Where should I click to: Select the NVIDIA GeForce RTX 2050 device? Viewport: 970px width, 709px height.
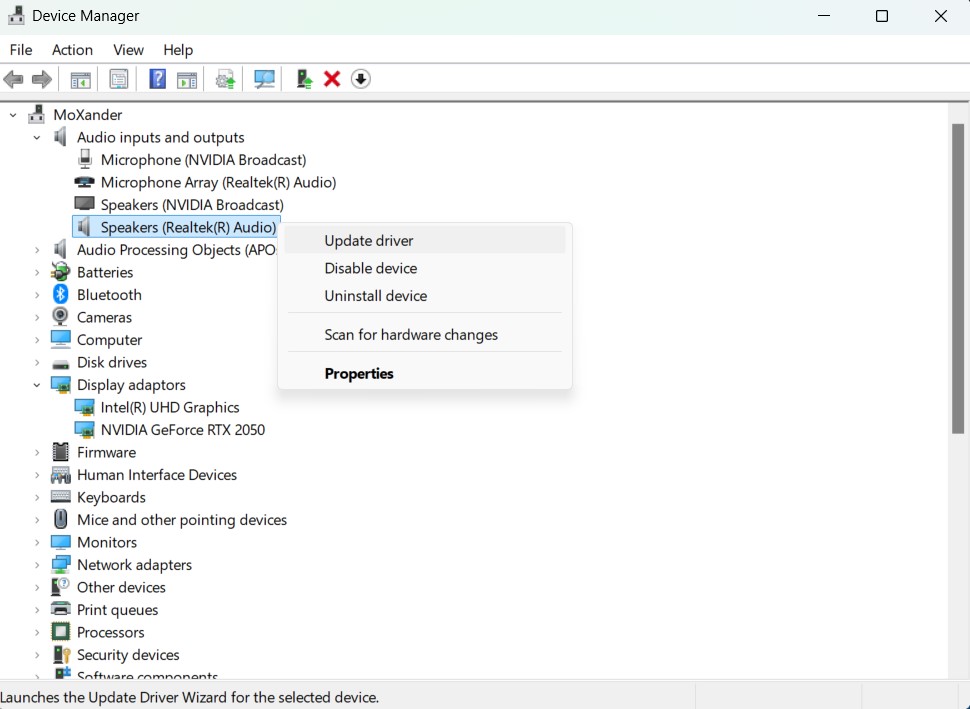(182, 429)
